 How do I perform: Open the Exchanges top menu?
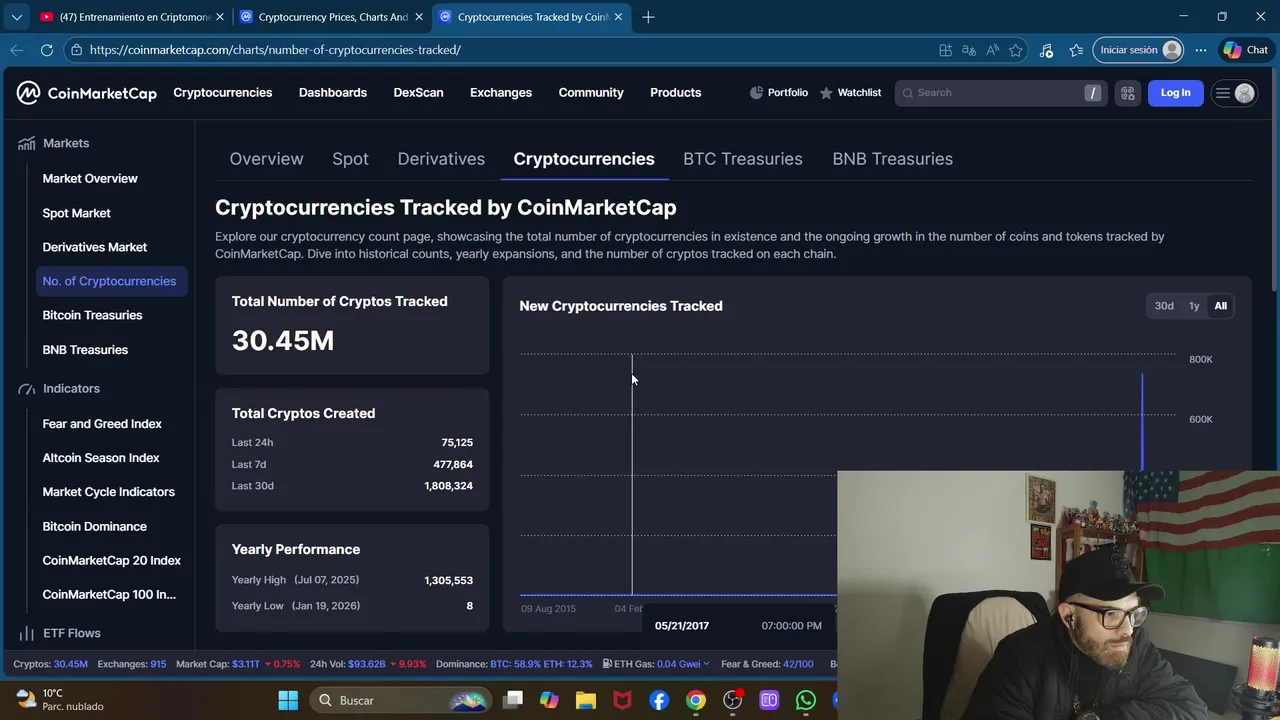point(501,93)
